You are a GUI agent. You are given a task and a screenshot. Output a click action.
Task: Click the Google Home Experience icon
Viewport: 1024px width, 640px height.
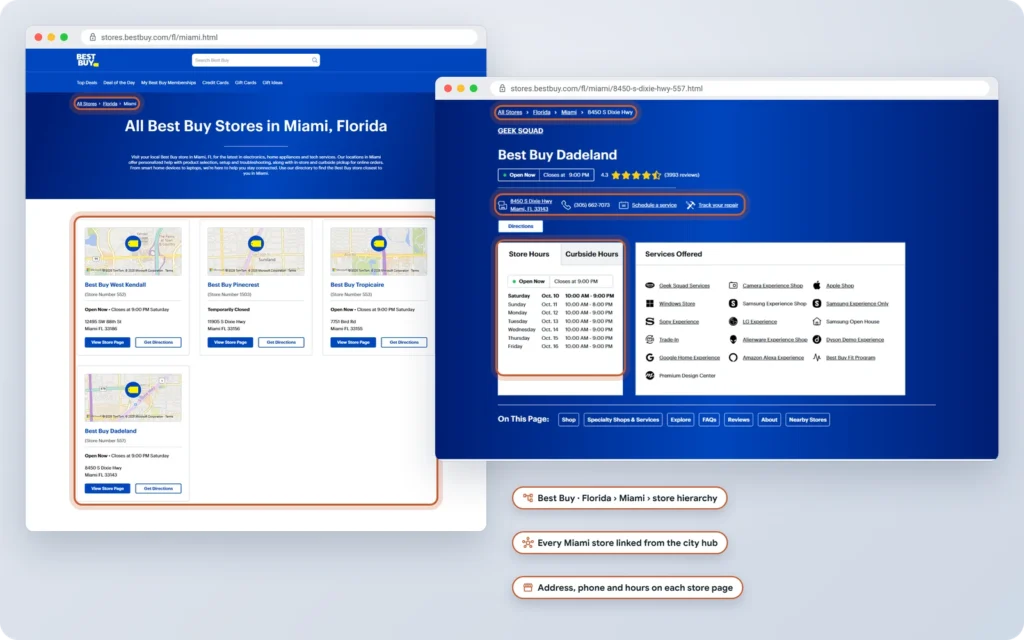649,358
